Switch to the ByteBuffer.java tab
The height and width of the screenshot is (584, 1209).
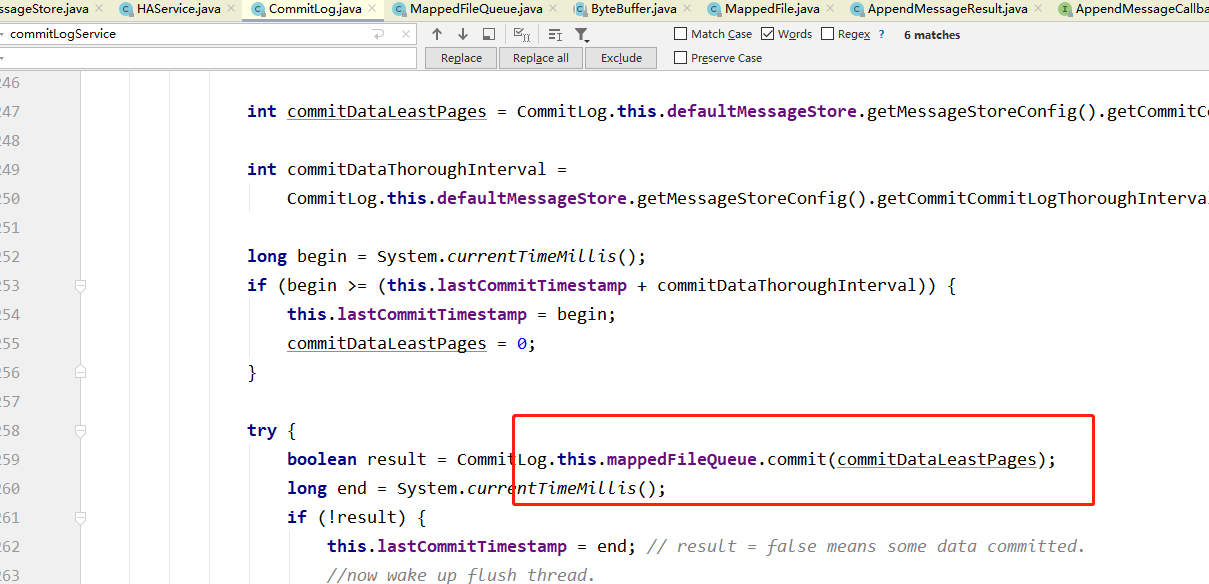point(634,9)
